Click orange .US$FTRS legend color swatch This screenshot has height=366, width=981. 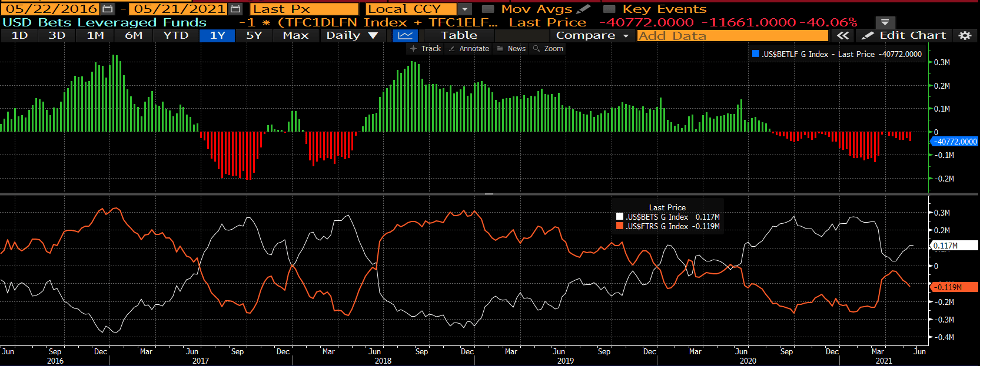619,225
